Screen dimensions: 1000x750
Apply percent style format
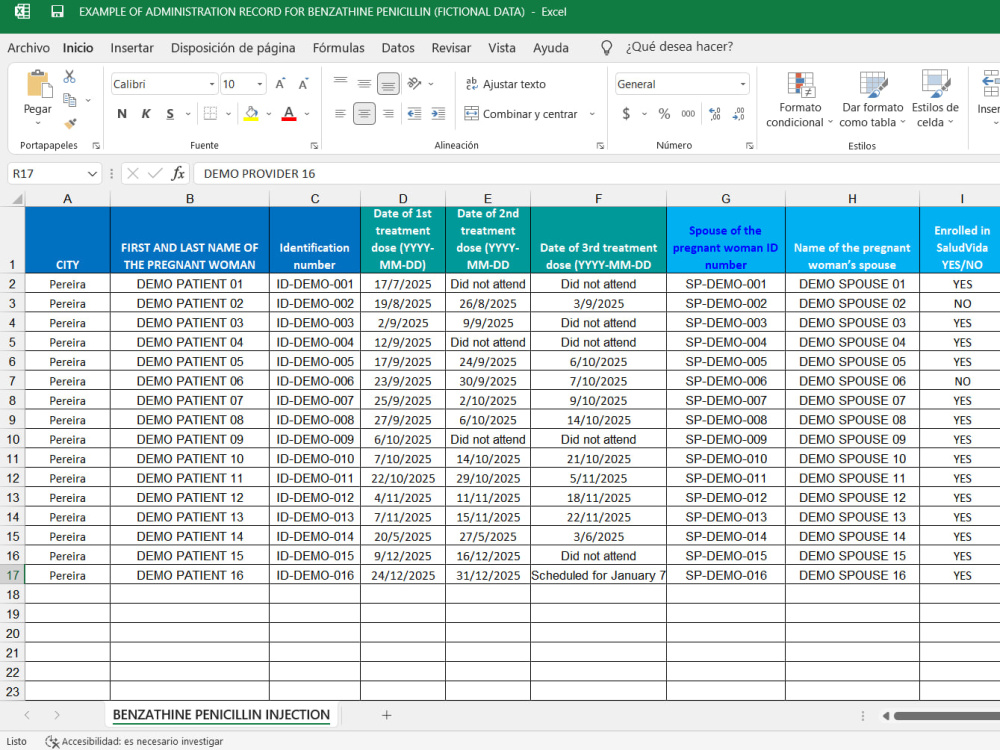click(x=664, y=114)
